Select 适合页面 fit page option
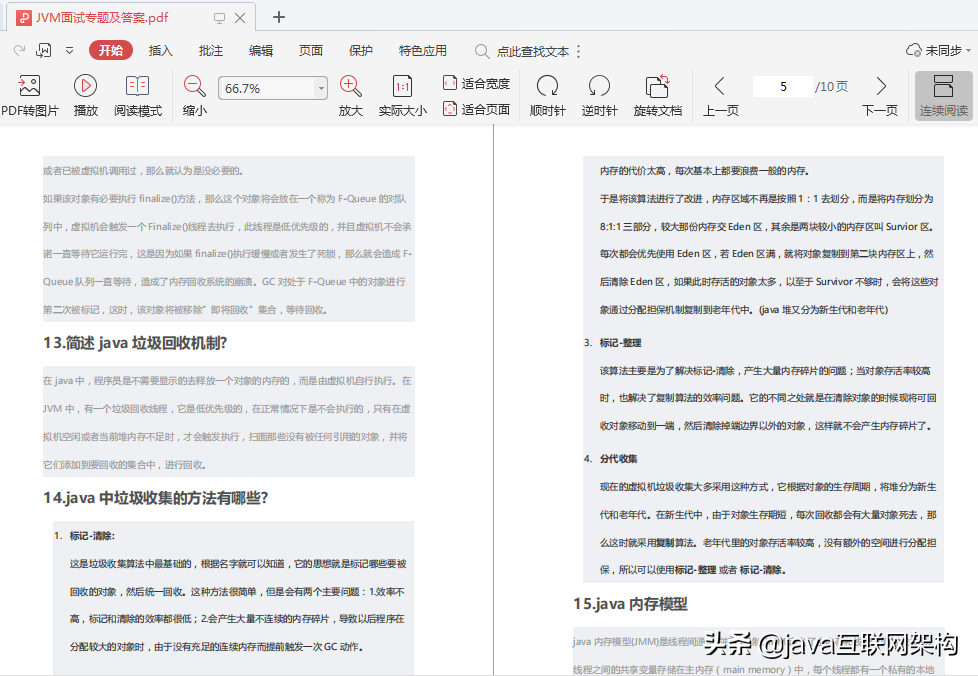Image resolution: width=978 pixels, height=676 pixels. pyautogui.click(x=477, y=109)
